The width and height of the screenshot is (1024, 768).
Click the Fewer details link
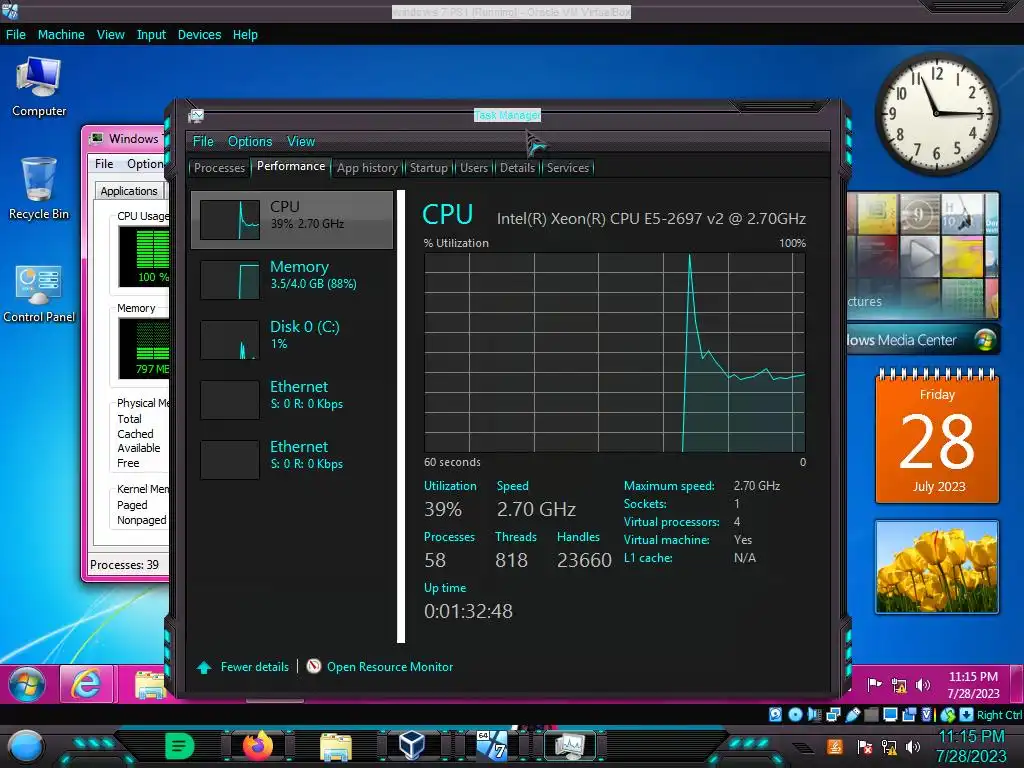point(255,667)
